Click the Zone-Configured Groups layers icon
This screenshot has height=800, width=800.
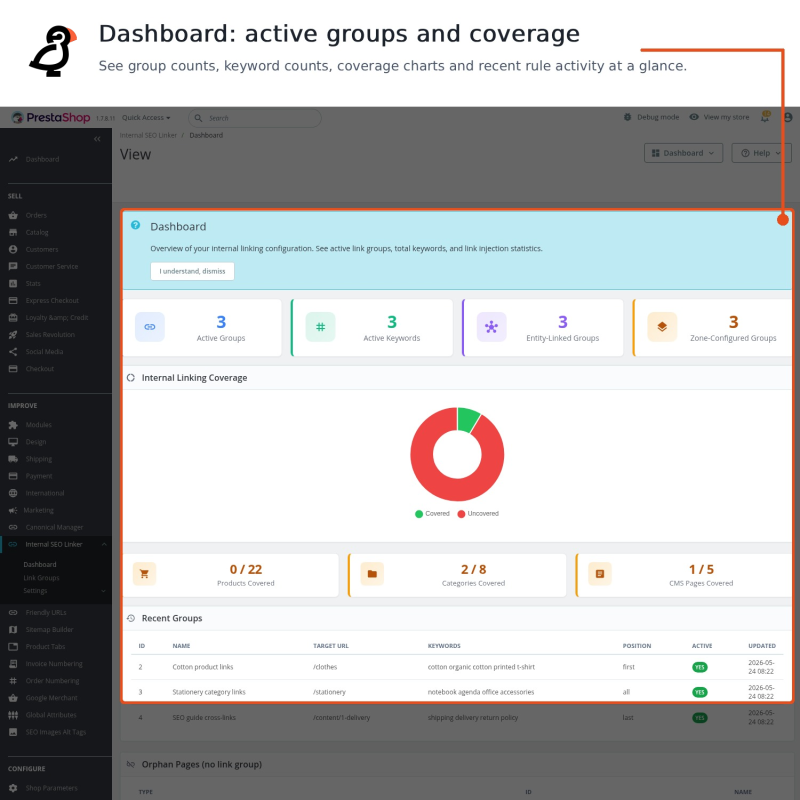pyautogui.click(x=662, y=327)
